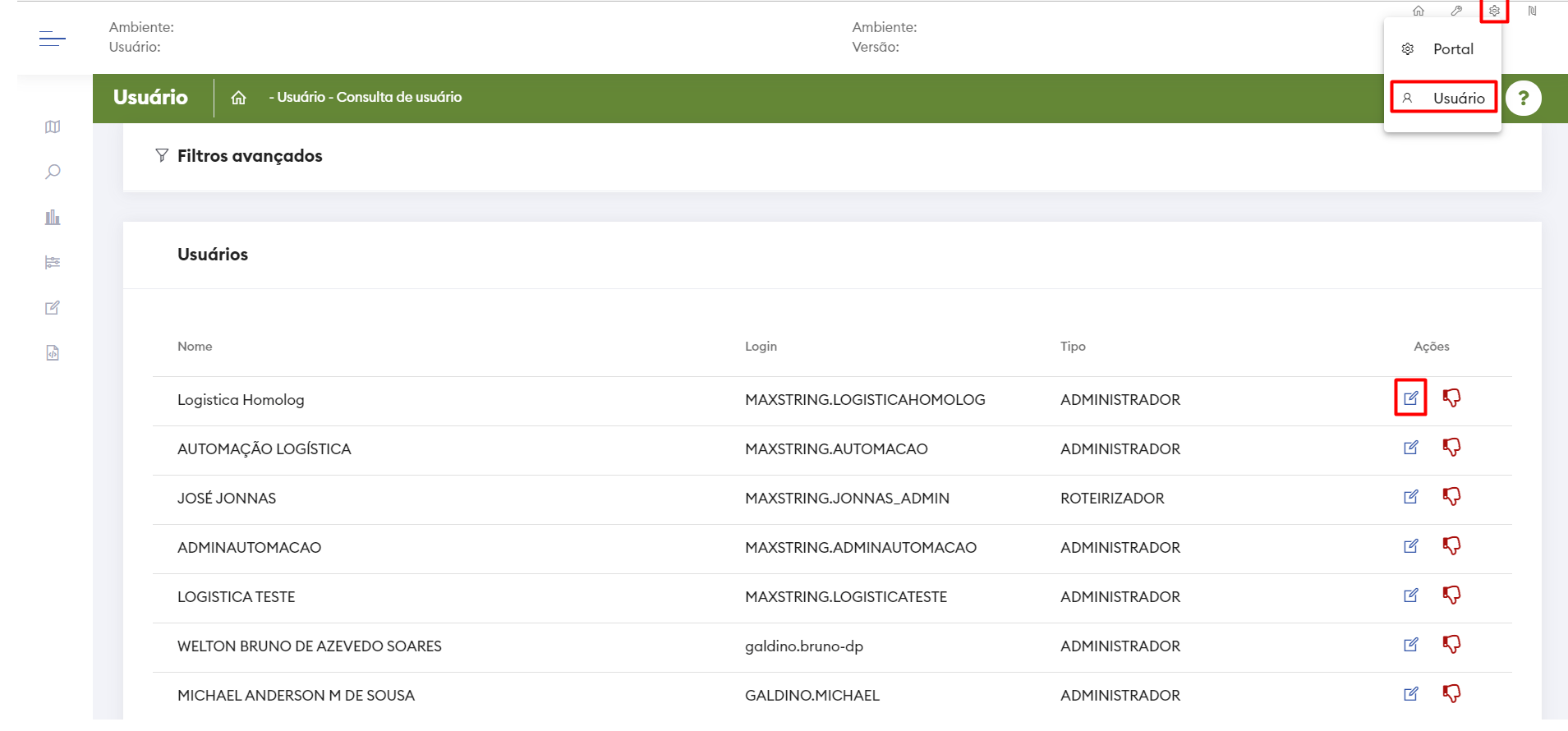The image size is (1568, 731).
Task: Click the home icon in green breadcrumb bar
Action: pos(238,98)
